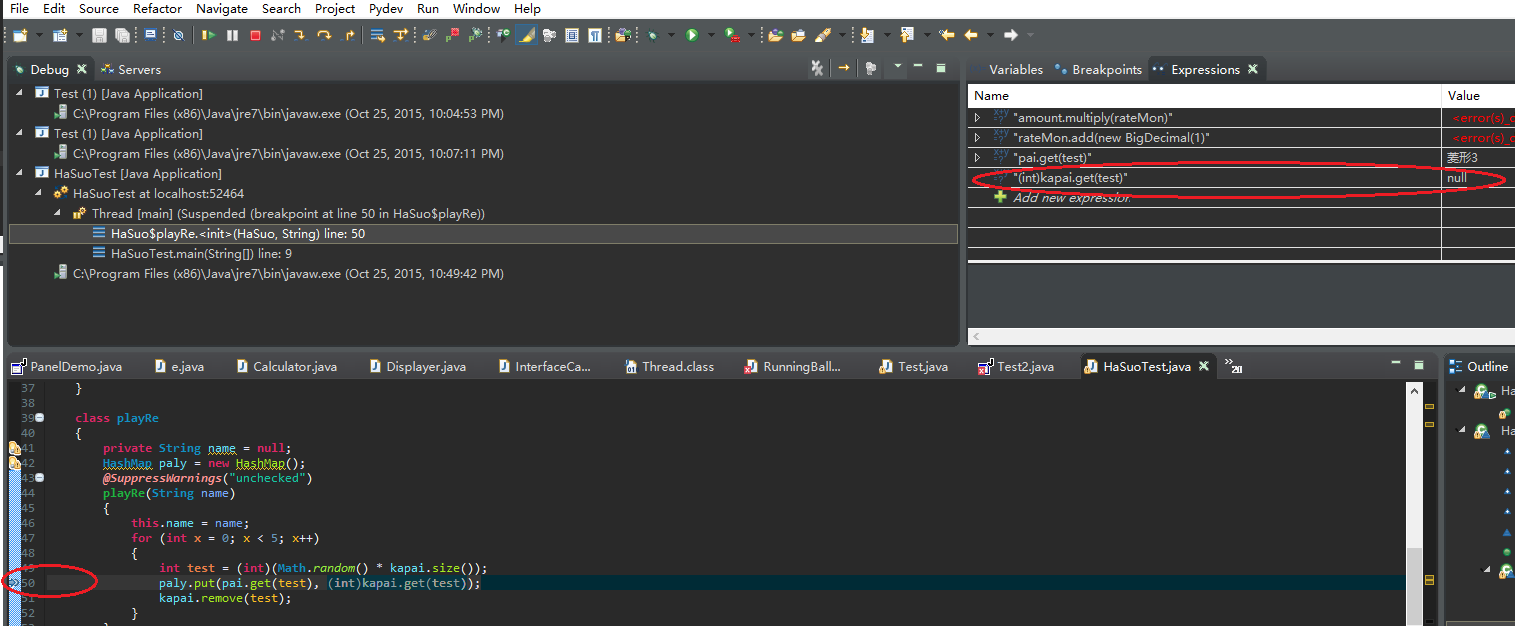1515x626 pixels.
Task: Open the Pydev menu
Action: point(386,8)
